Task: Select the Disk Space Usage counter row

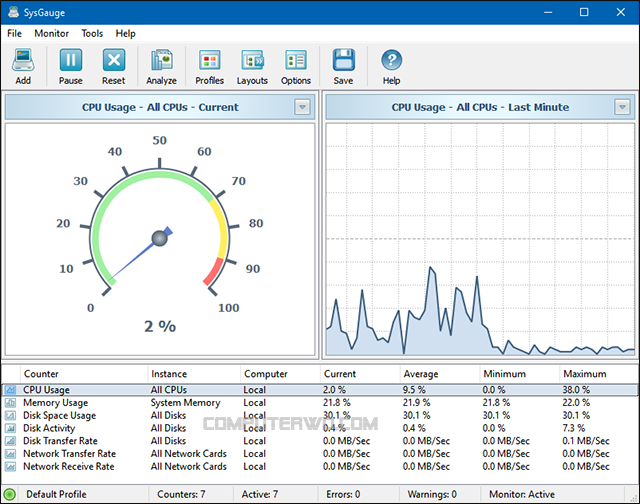Action: (x=320, y=415)
